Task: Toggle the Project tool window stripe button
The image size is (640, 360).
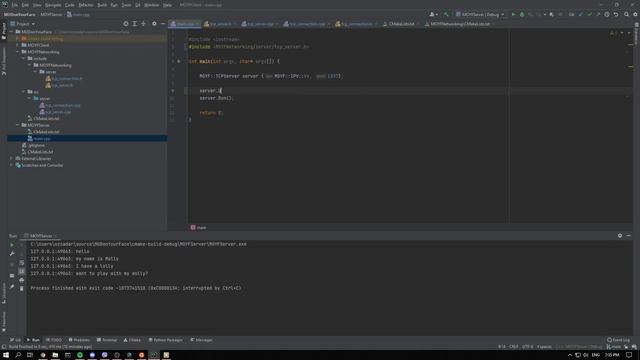Action: [4, 31]
